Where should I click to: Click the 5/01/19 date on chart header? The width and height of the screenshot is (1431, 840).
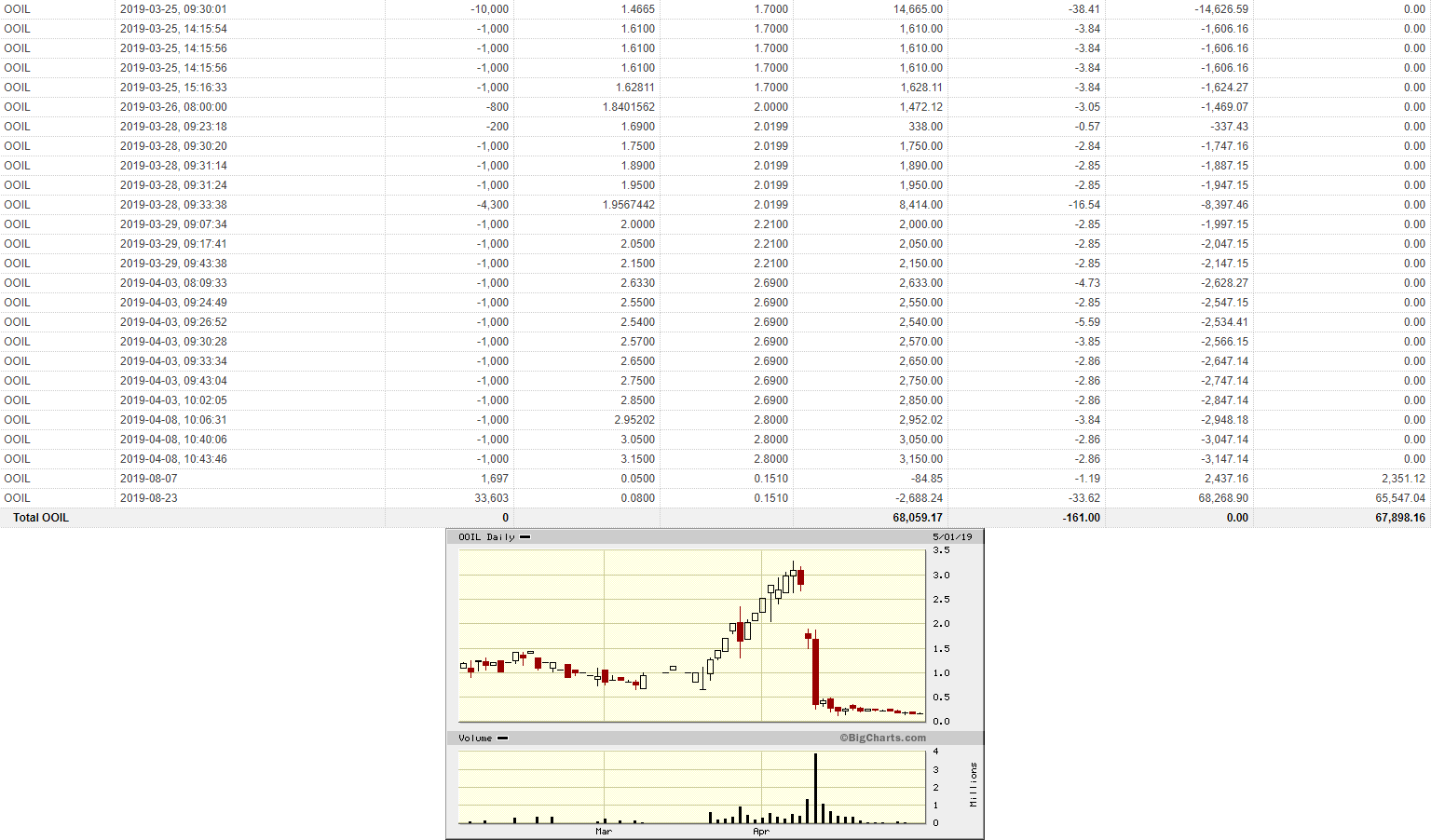point(952,537)
